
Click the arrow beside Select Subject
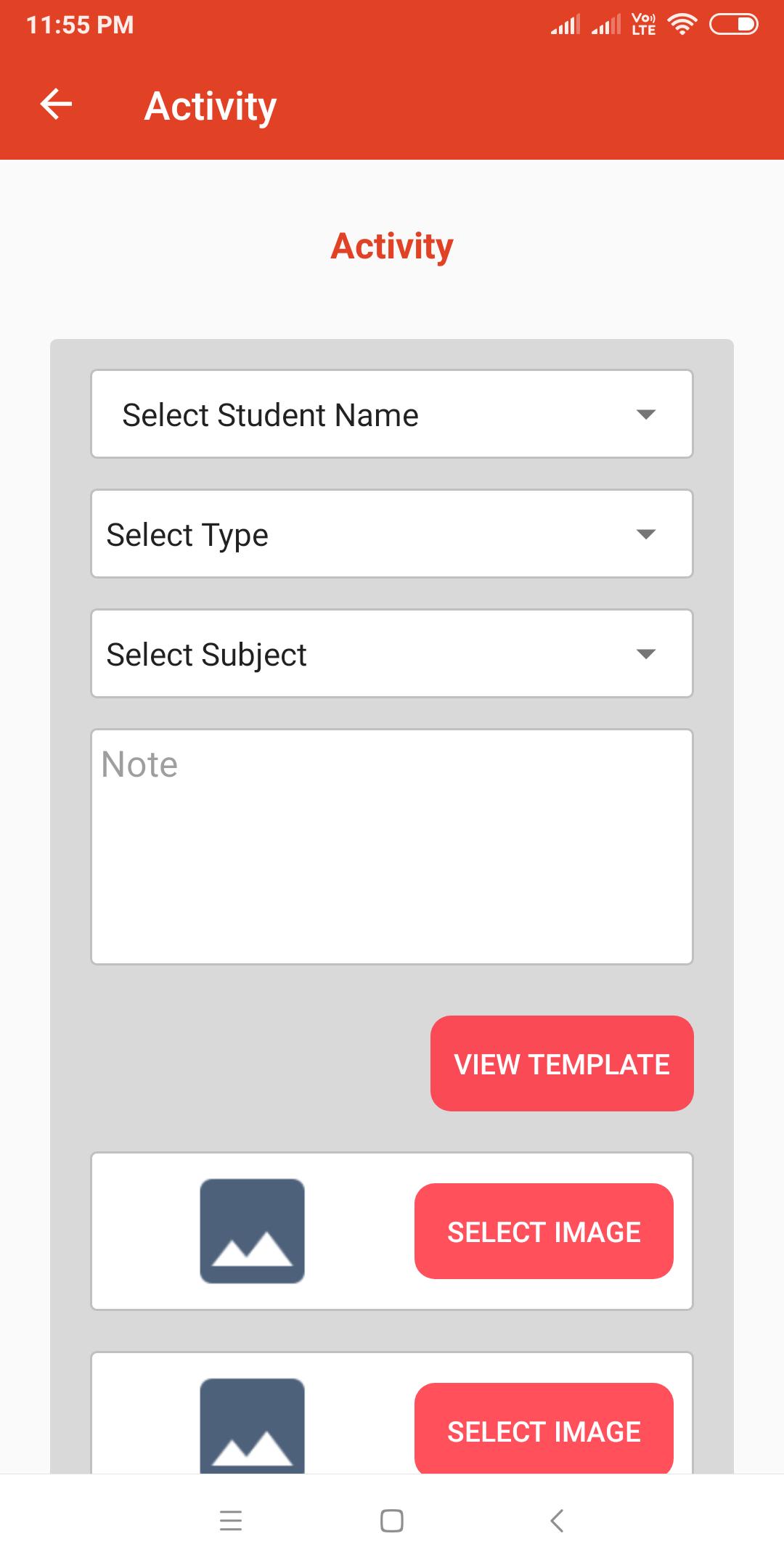646,654
